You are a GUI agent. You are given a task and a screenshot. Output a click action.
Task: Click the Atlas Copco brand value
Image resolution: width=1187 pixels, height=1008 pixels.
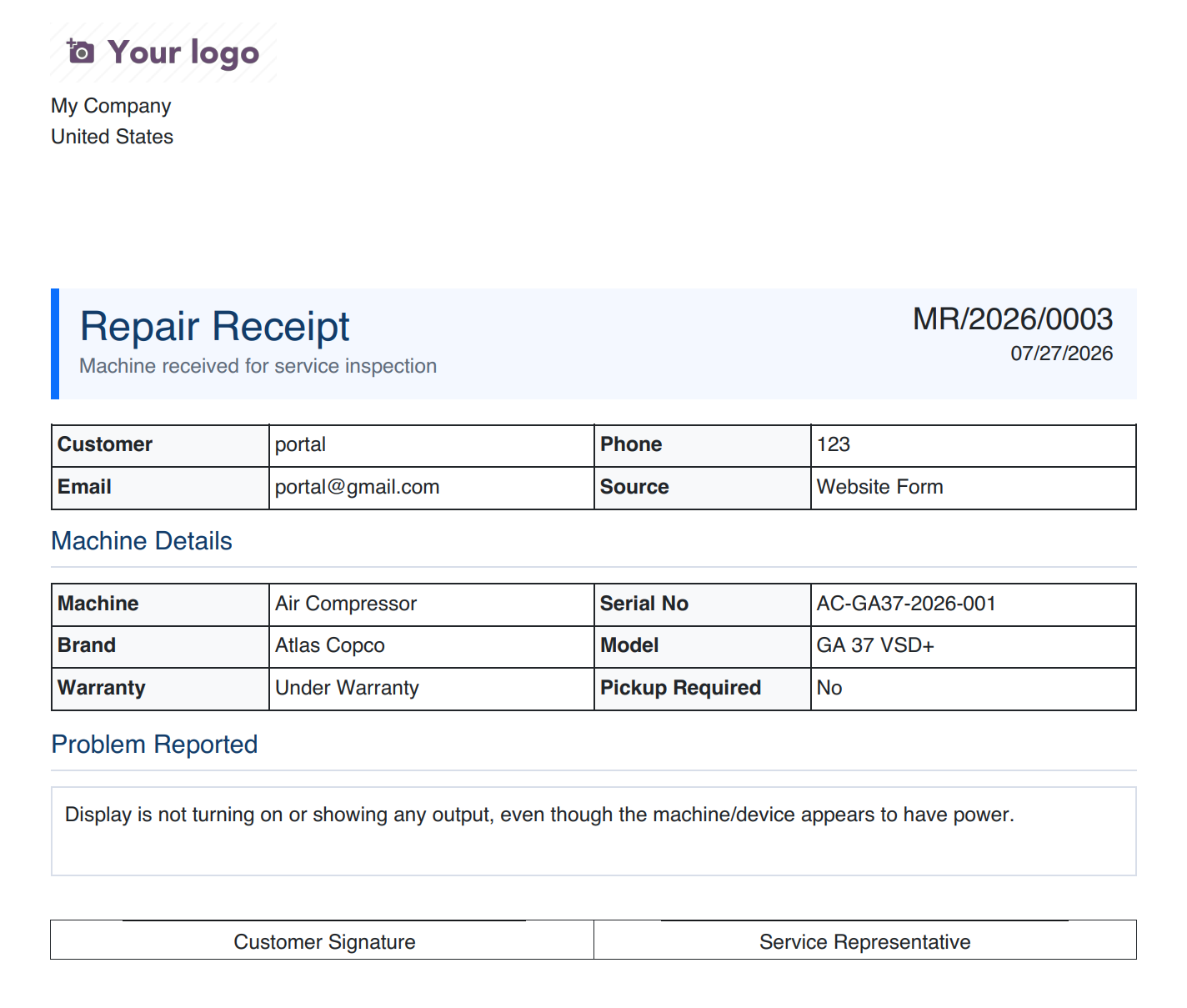click(x=330, y=645)
